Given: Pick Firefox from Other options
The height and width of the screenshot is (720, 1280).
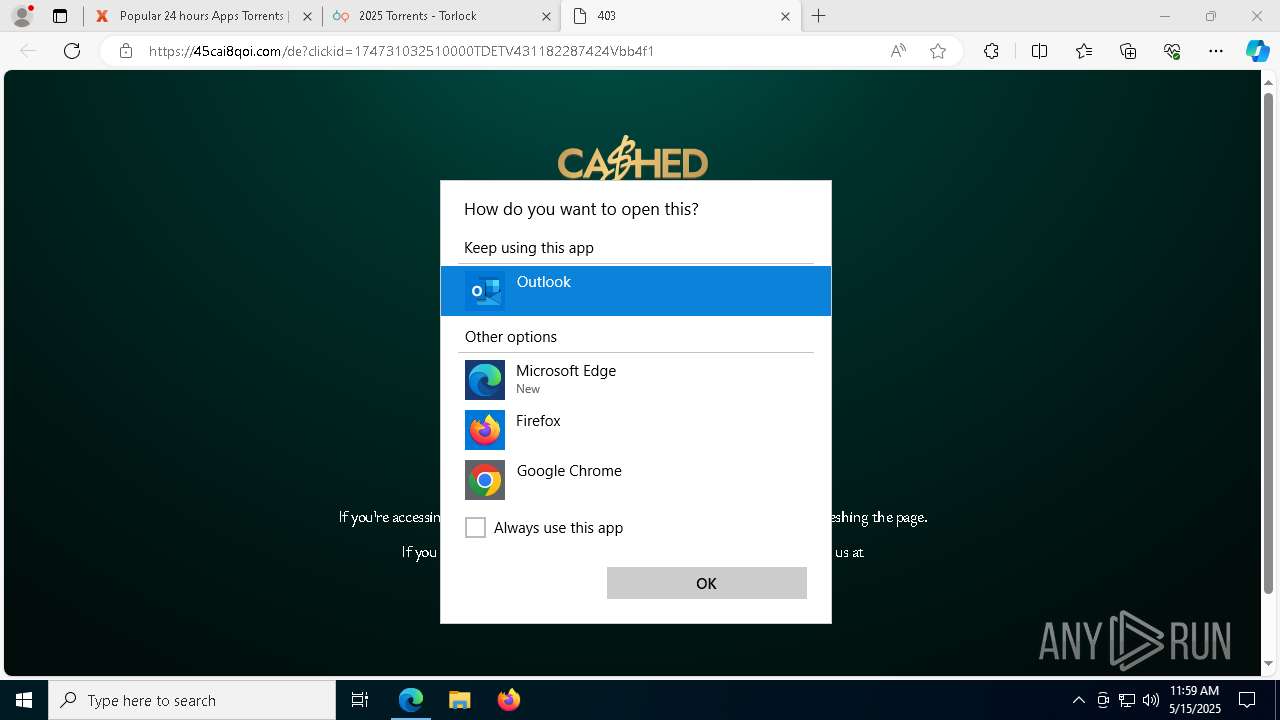Looking at the screenshot, I should pyautogui.click(x=636, y=430).
